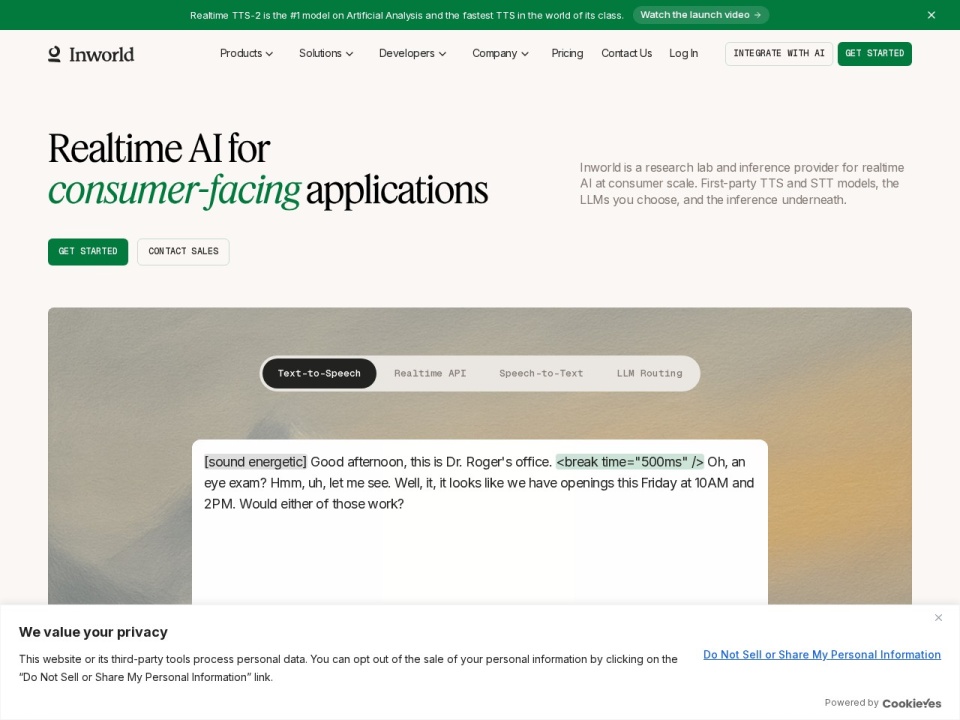Click the break time="500ms" tag
The width and height of the screenshot is (960, 720).
[629, 462]
